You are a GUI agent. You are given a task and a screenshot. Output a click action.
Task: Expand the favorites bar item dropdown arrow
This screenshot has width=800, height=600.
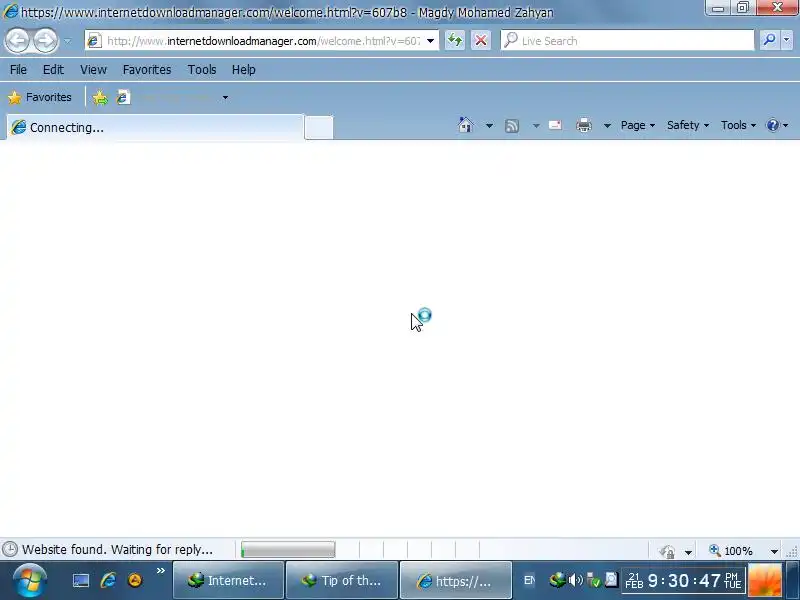coord(225,97)
